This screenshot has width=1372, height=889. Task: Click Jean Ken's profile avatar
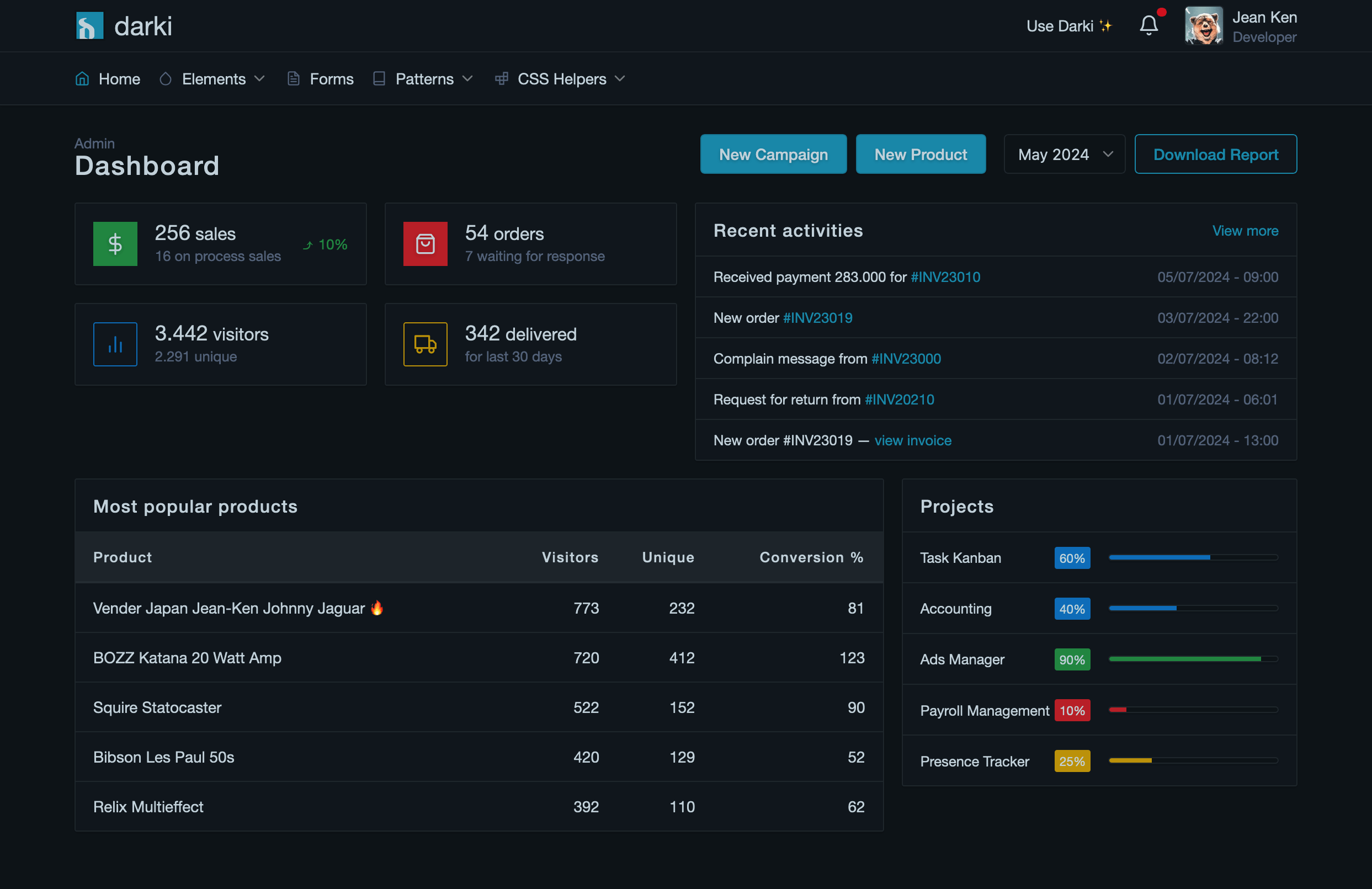1204,25
